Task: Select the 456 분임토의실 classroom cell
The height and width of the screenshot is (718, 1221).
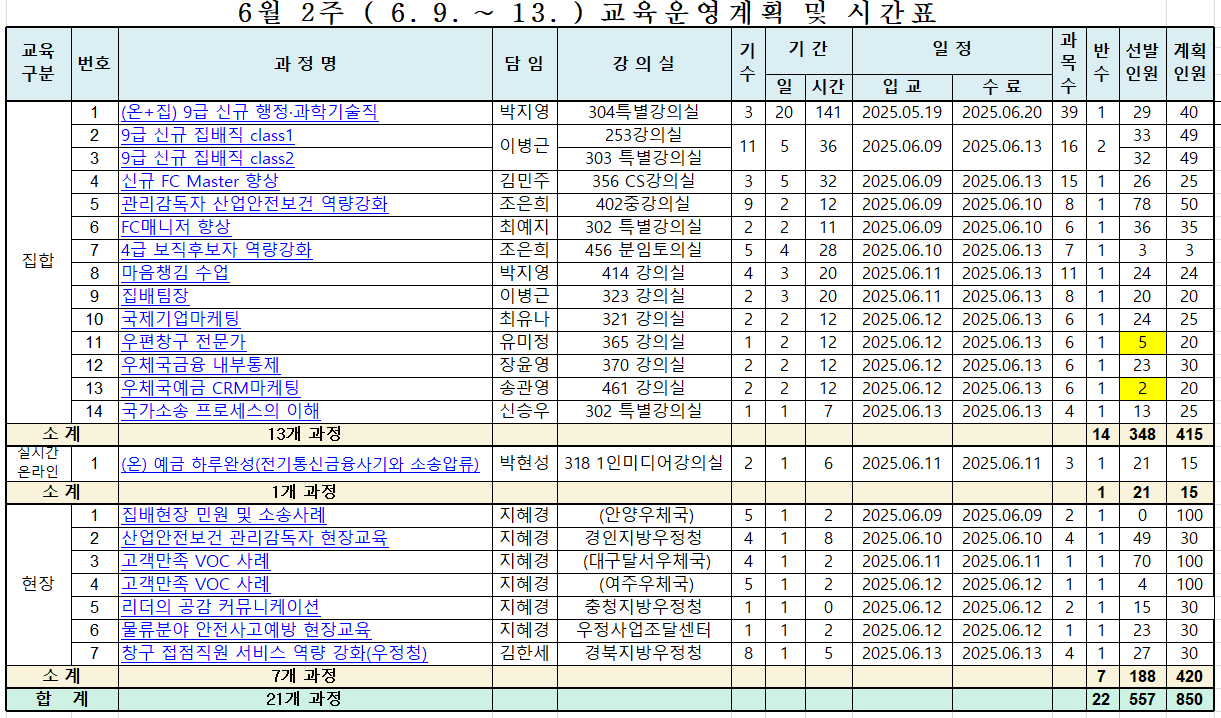Action: point(644,250)
